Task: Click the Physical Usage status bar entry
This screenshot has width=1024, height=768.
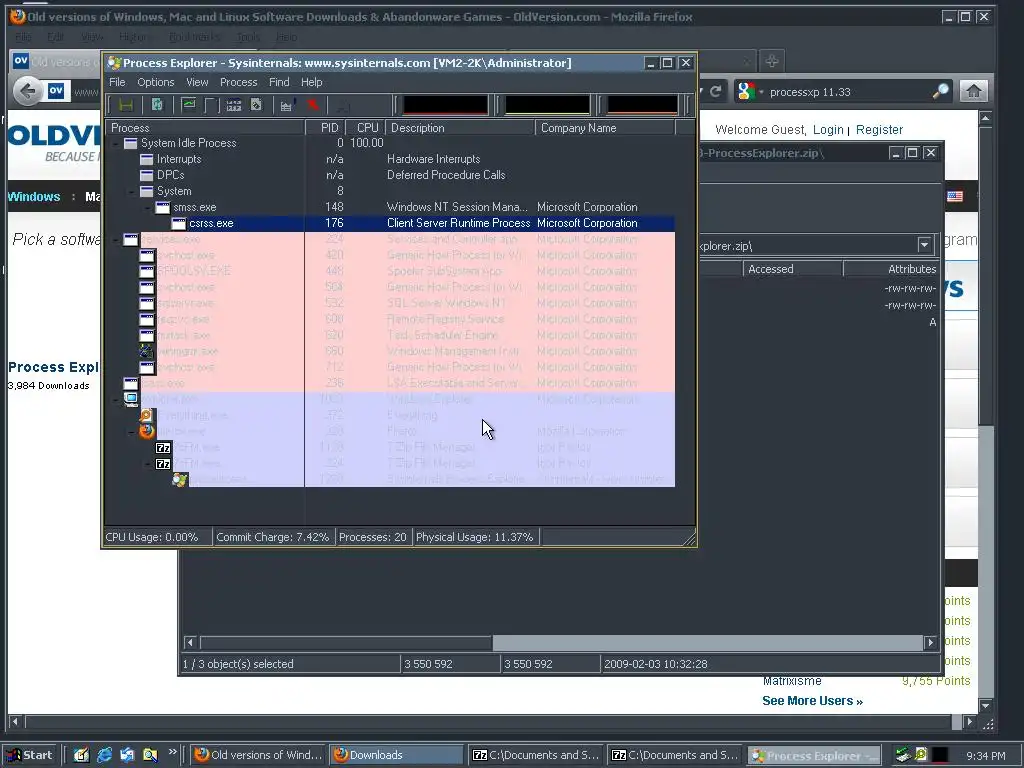Action: pyautogui.click(x=475, y=537)
